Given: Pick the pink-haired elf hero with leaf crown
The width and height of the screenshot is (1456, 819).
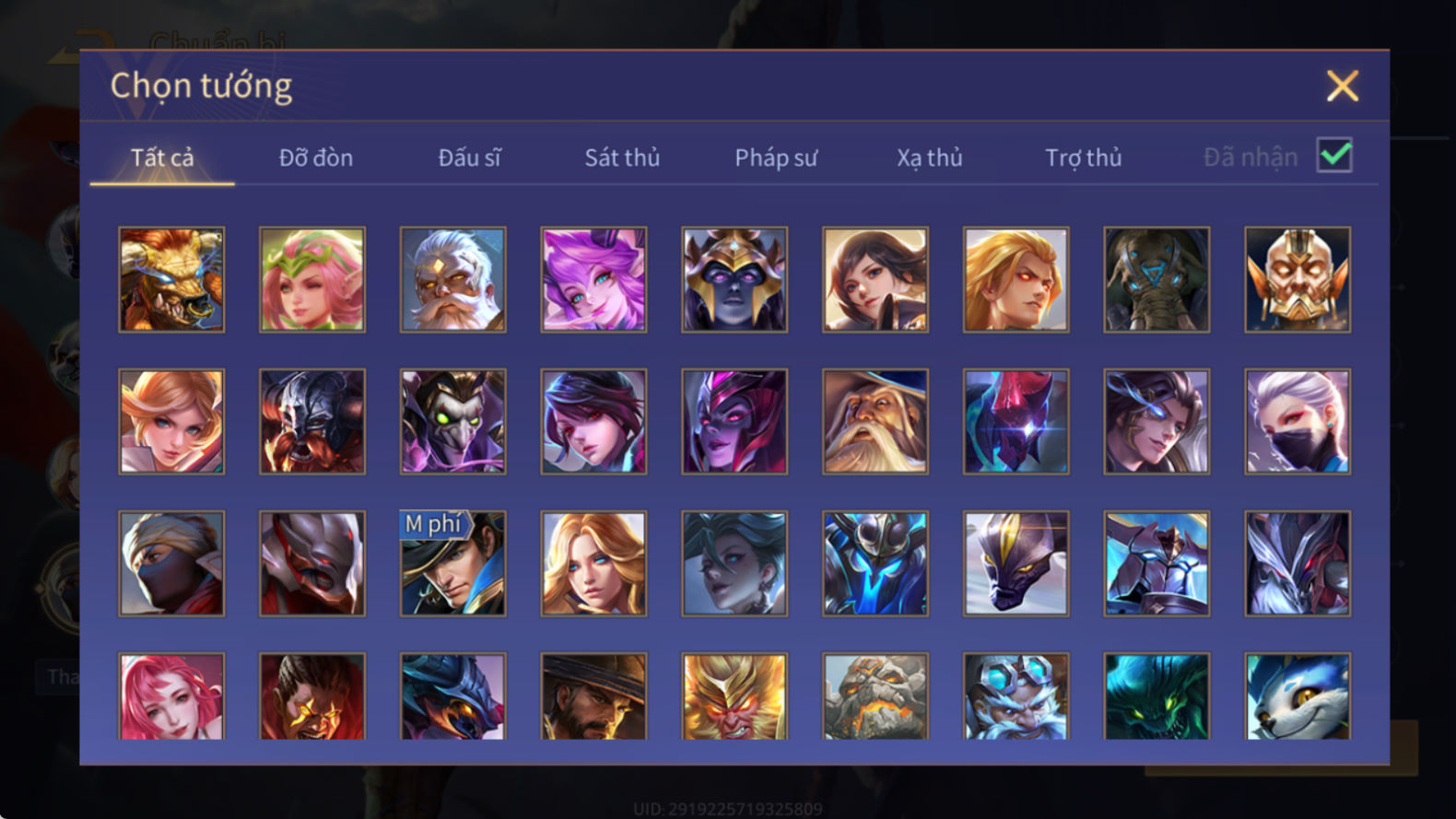Looking at the screenshot, I should pos(312,279).
